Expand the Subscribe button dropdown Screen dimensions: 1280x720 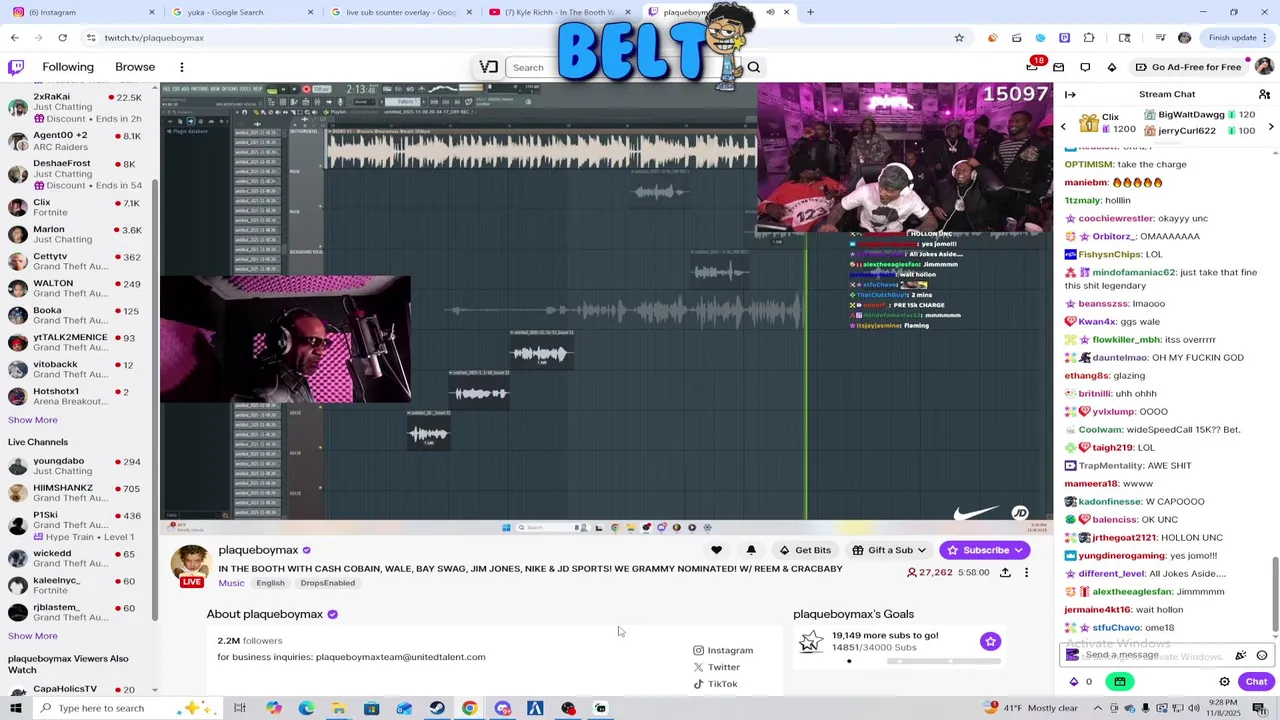click(1018, 550)
